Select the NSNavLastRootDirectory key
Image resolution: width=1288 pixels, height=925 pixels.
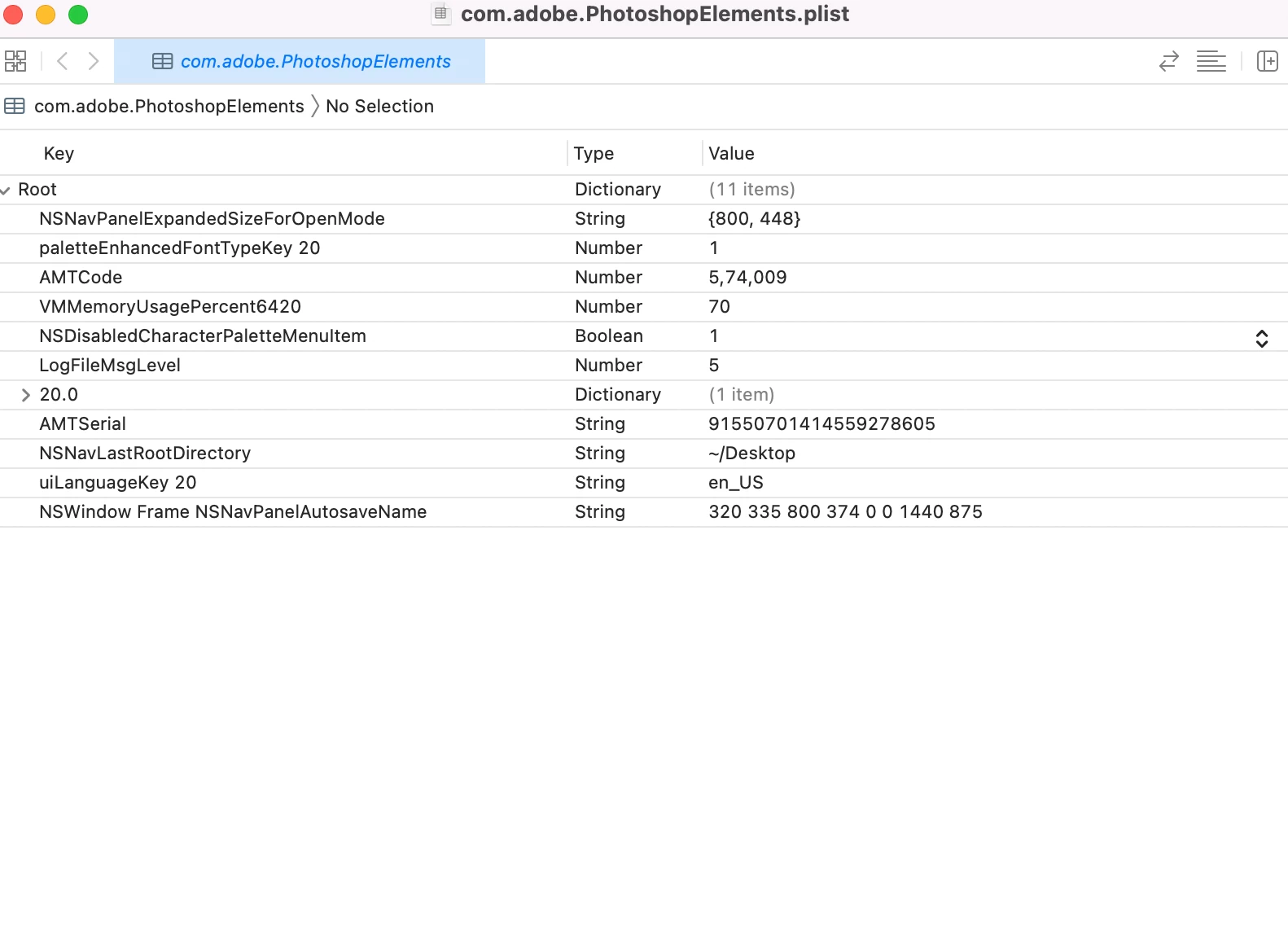(145, 453)
